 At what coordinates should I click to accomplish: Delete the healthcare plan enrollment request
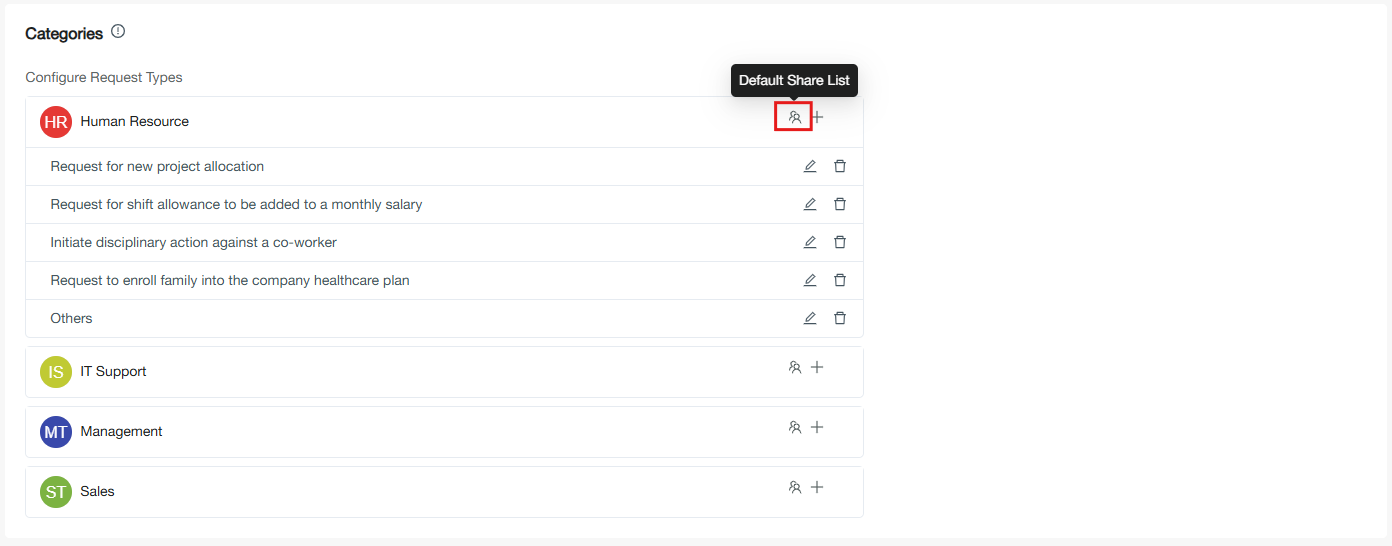[x=840, y=280]
